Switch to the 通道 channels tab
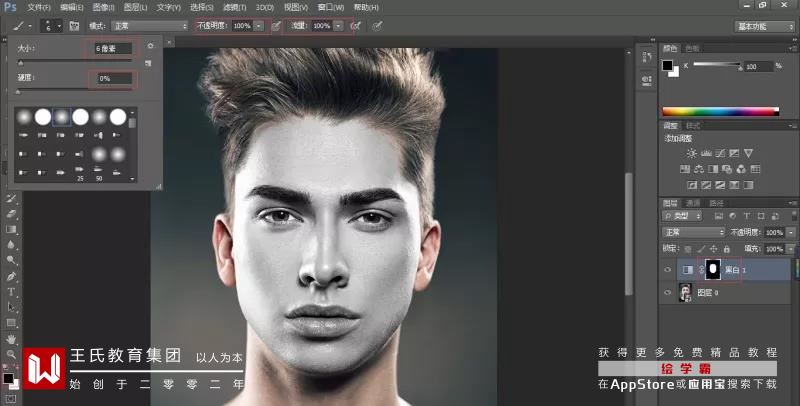 click(692, 203)
